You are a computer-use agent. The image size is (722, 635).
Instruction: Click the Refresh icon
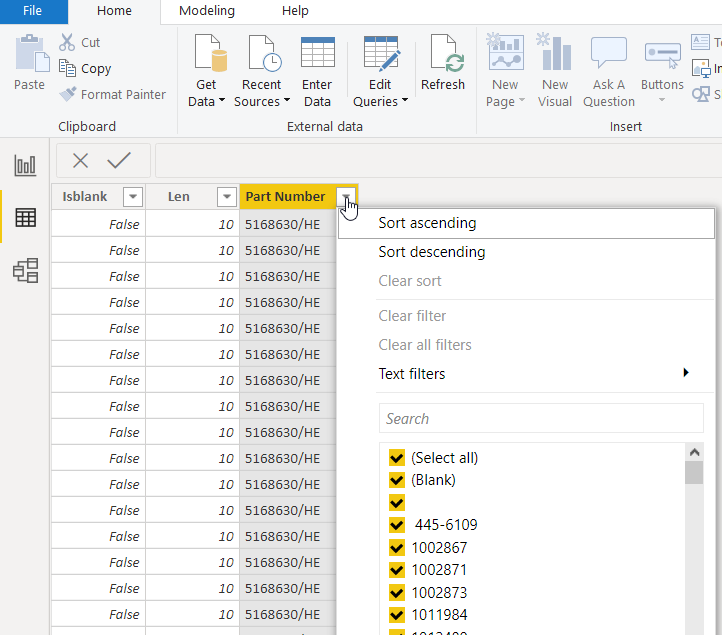[447, 53]
